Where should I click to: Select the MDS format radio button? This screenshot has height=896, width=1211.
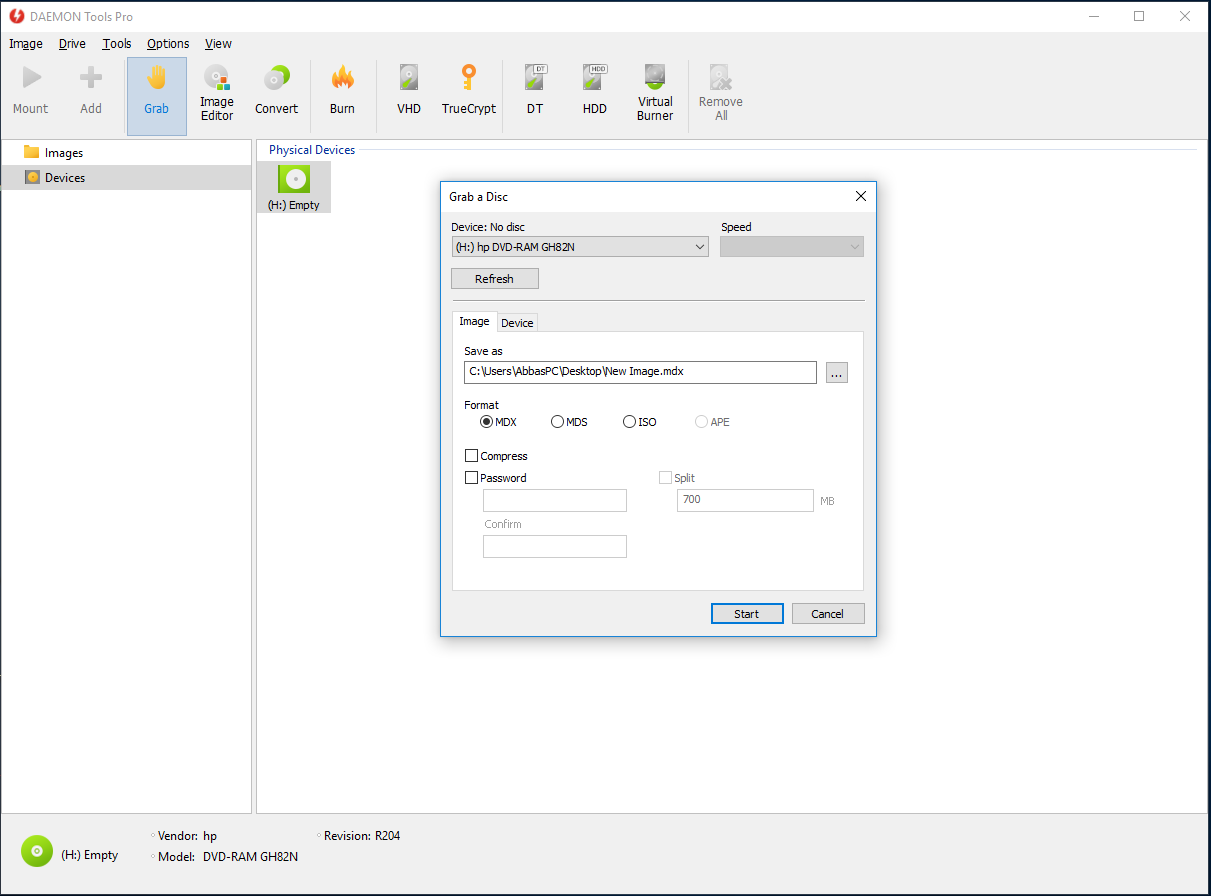pyautogui.click(x=558, y=422)
